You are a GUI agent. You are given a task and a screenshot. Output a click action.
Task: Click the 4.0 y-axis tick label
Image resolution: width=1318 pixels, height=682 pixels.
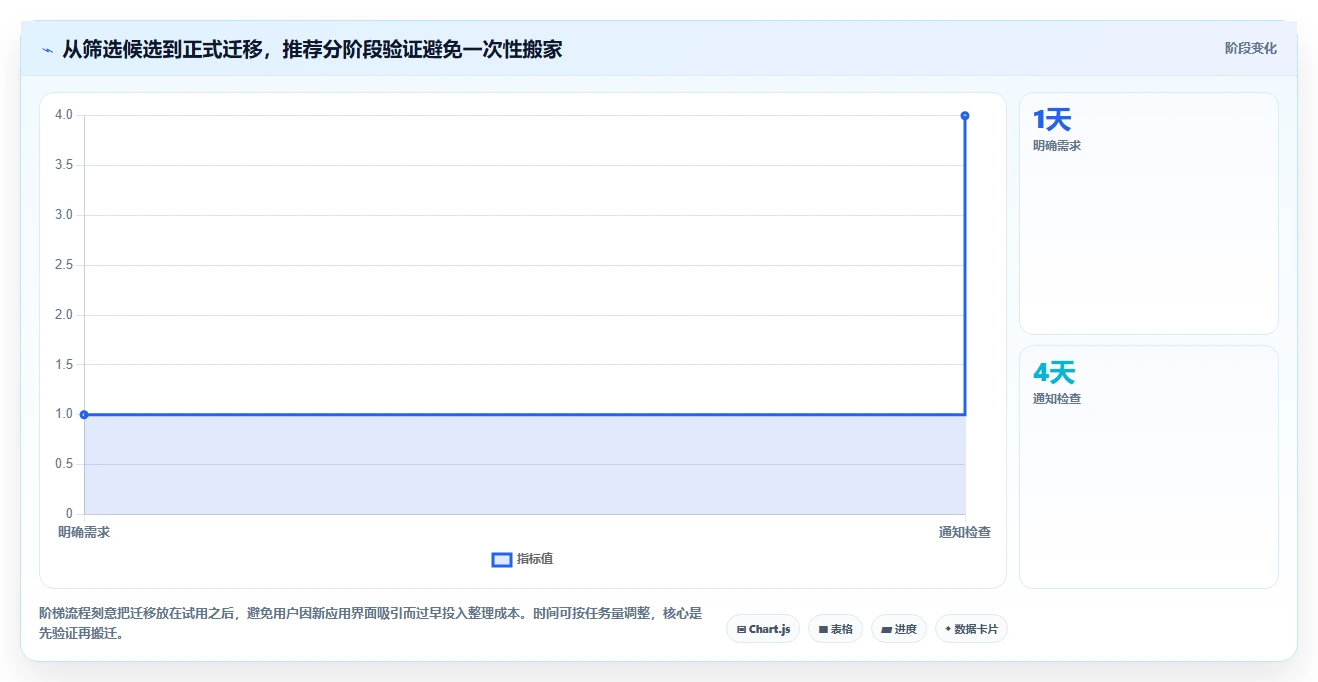coord(64,115)
